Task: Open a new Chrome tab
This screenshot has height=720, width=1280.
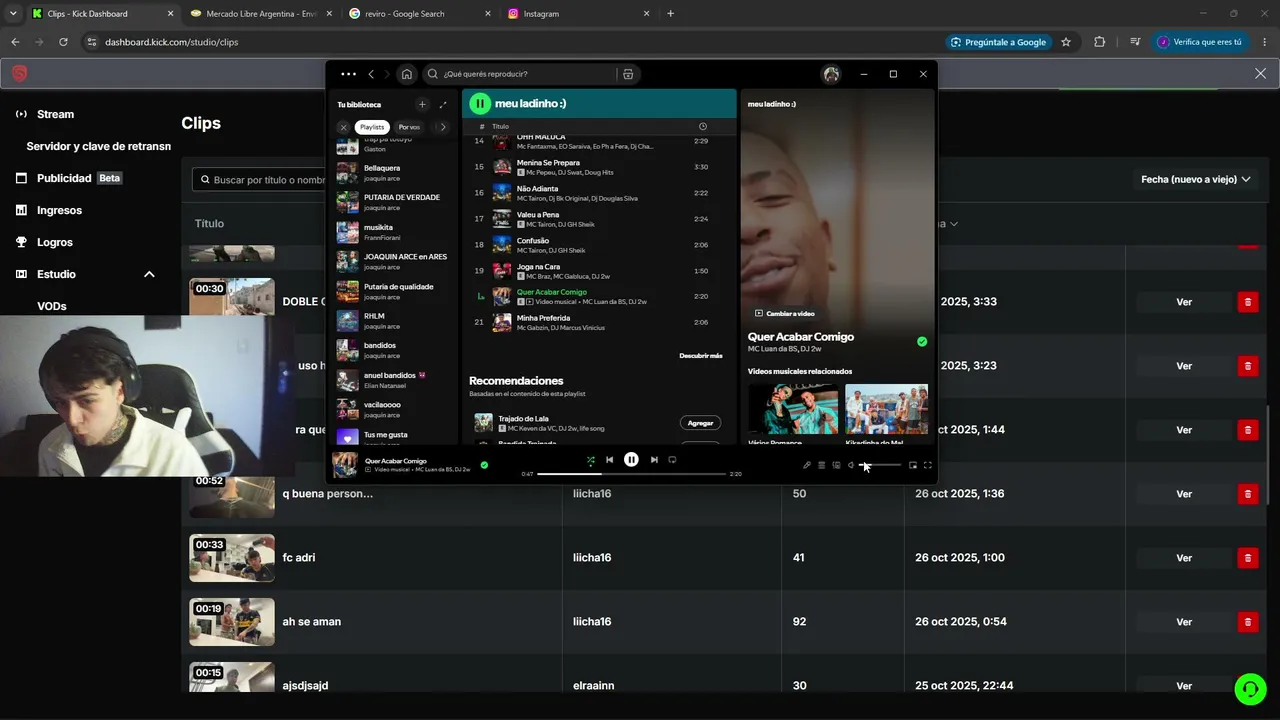Action: pyautogui.click(x=670, y=14)
